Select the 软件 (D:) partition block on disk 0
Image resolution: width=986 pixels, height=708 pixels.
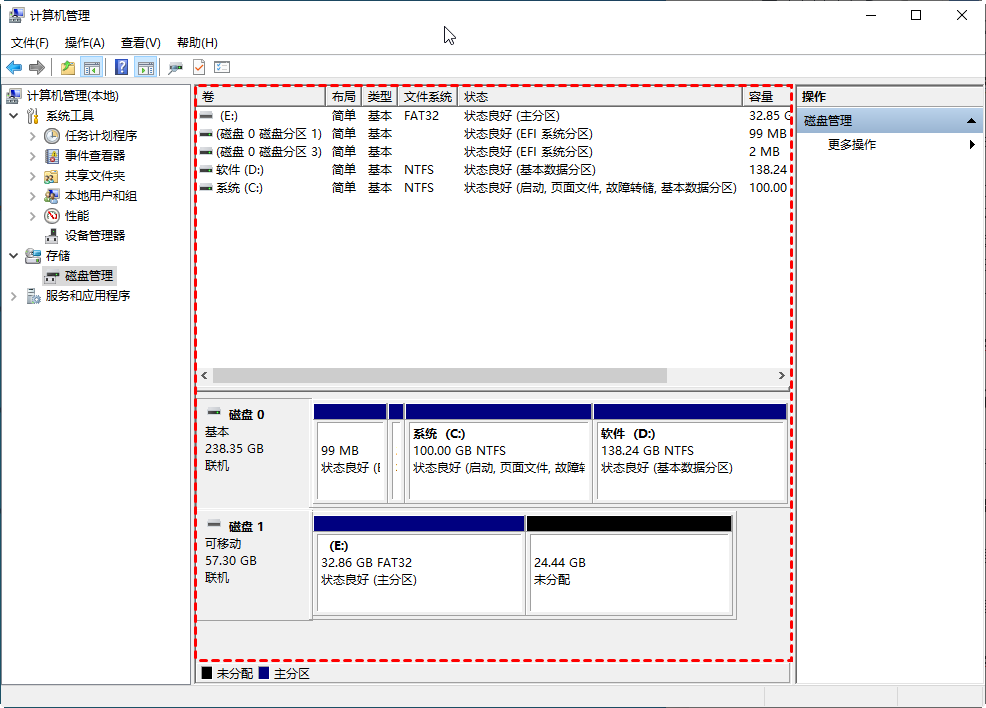click(690, 453)
